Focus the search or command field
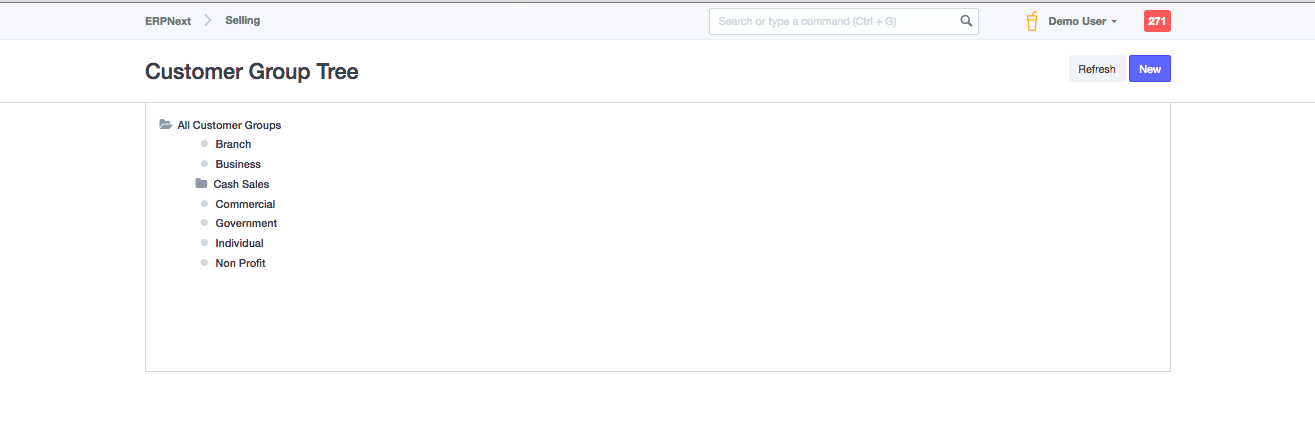 point(835,21)
